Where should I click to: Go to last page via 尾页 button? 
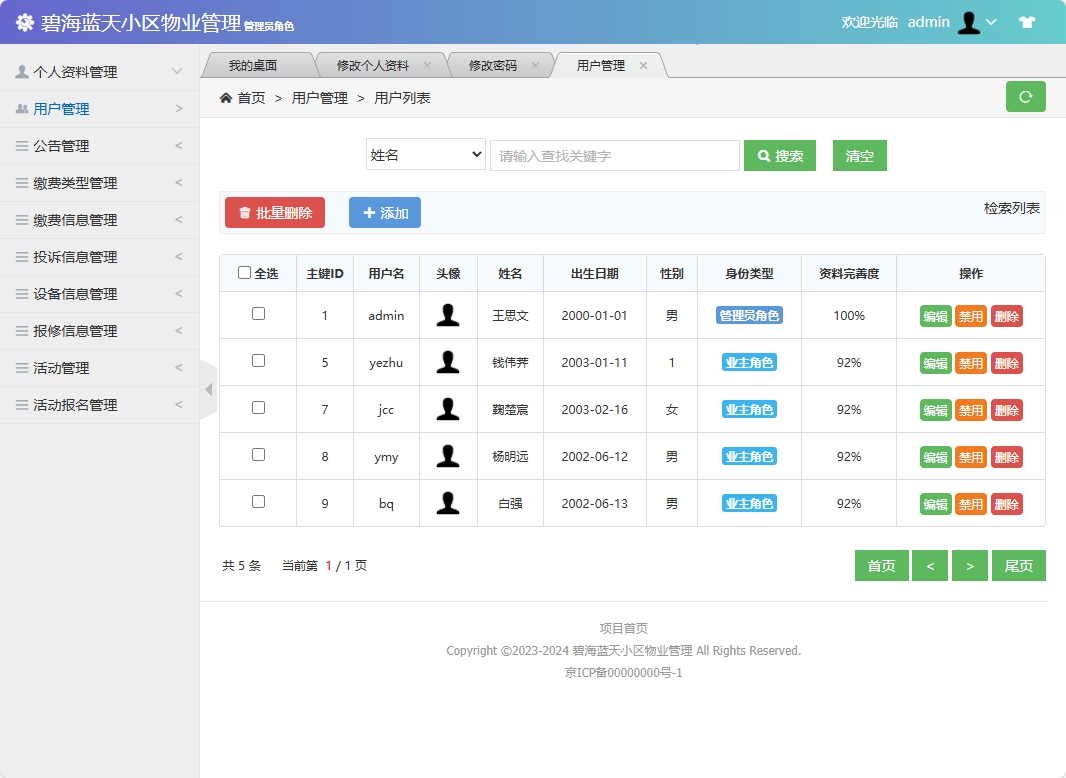point(1018,565)
